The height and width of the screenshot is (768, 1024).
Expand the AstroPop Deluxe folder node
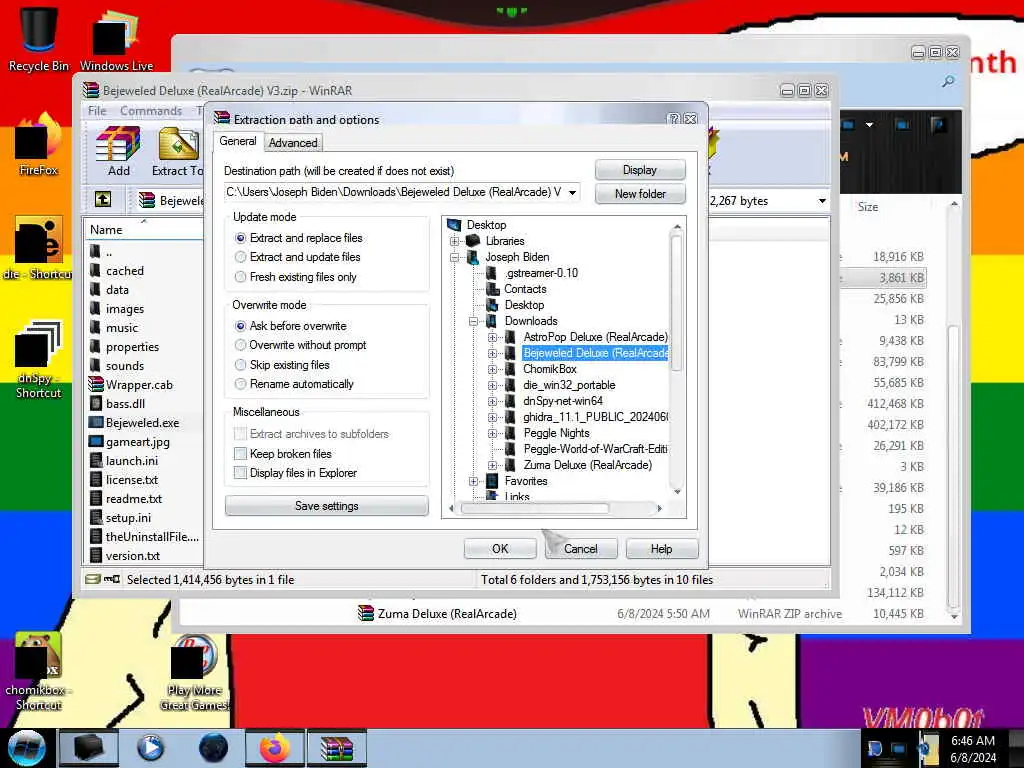492,338
